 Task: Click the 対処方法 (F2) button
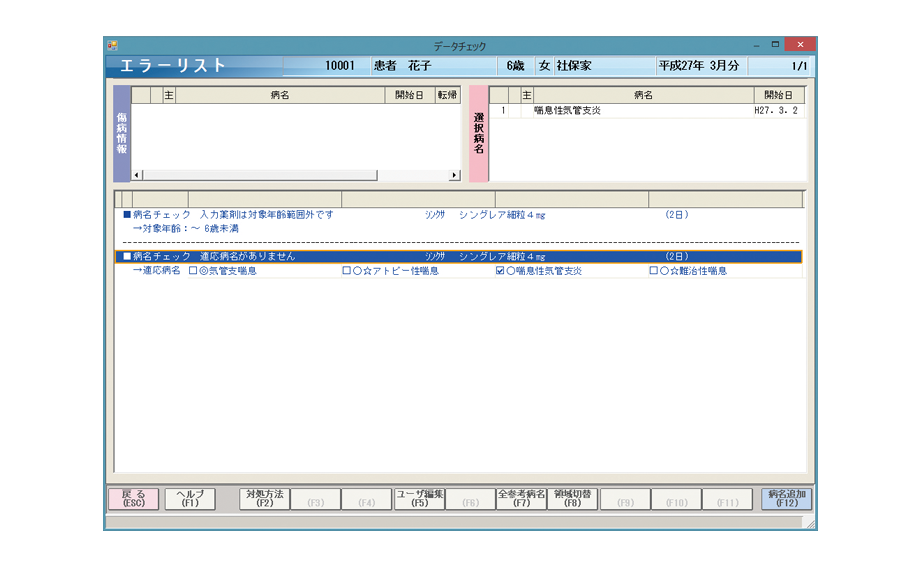pyautogui.click(x=264, y=499)
